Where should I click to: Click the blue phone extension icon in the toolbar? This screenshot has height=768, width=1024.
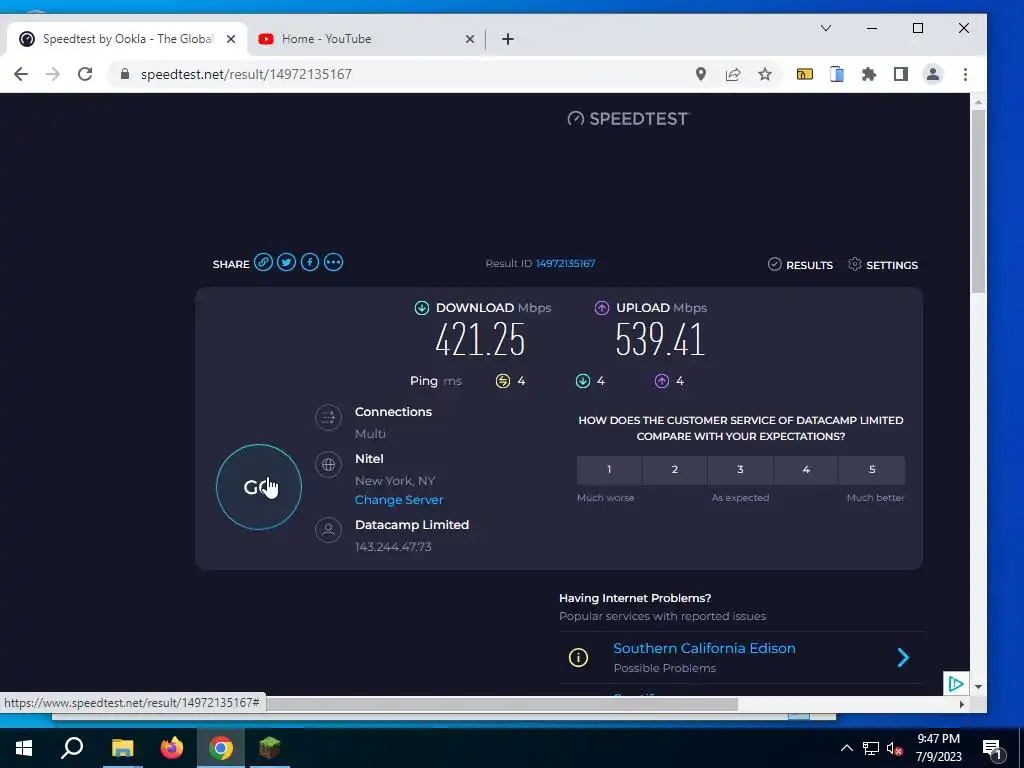(837, 74)
